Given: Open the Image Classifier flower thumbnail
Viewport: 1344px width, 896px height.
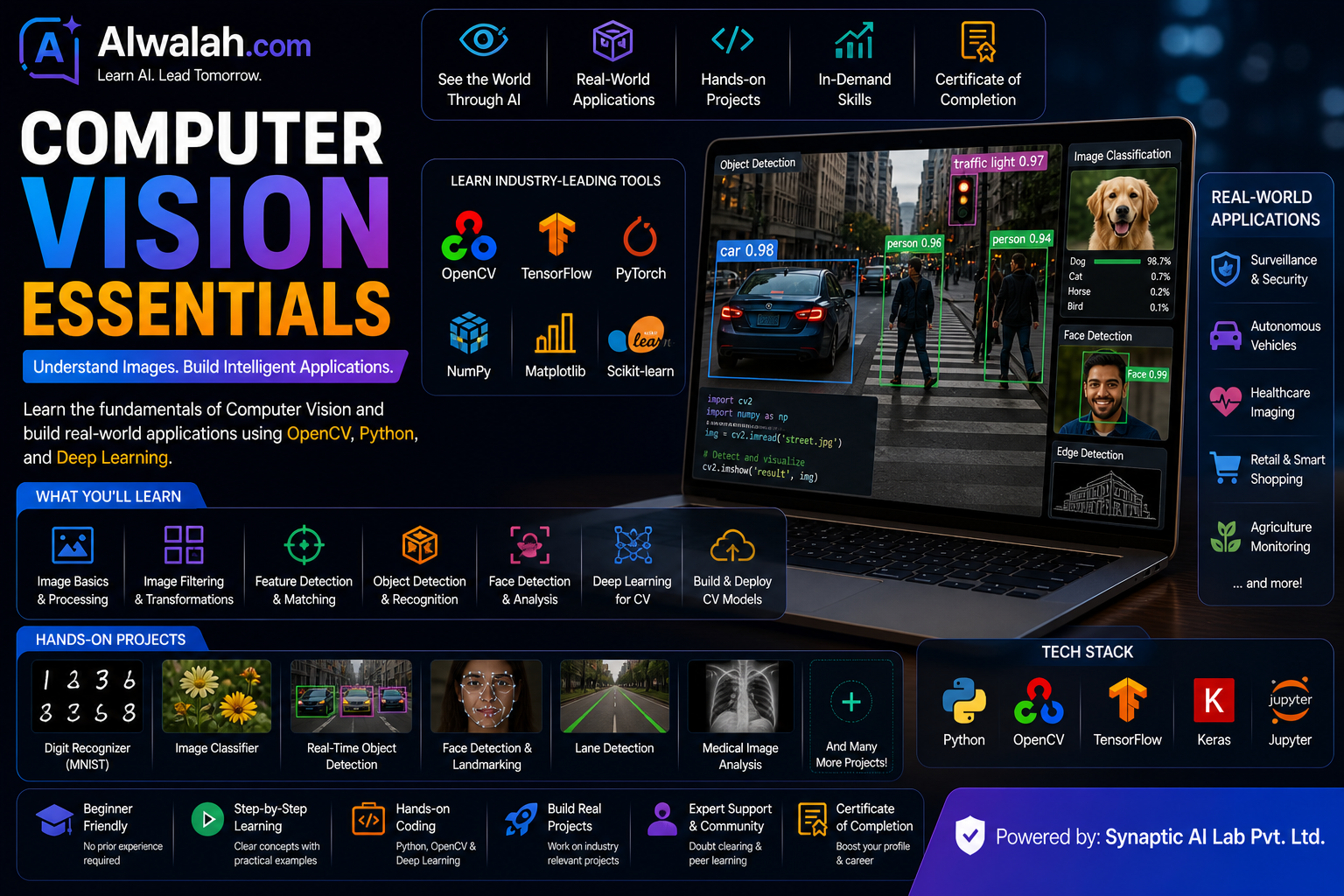Looking at the screenshot, I should pos(216,696).
